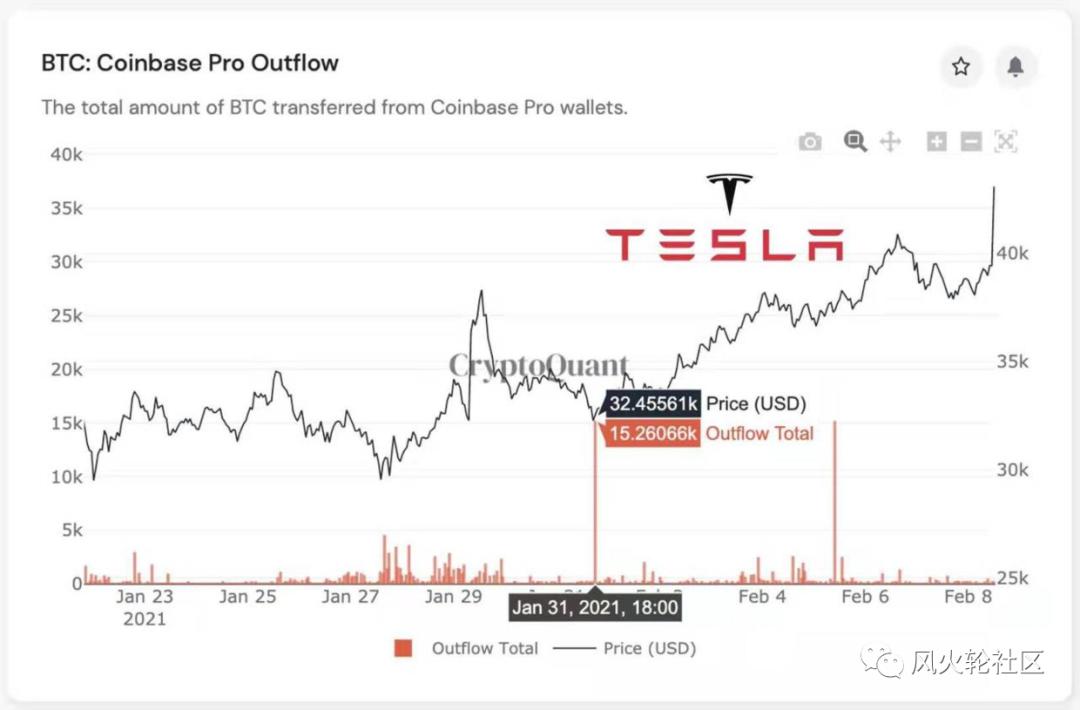Screen dimensions: 1080x710
Task: Reset axes with the autoscale icon
Action: (x=1006, y=142)
